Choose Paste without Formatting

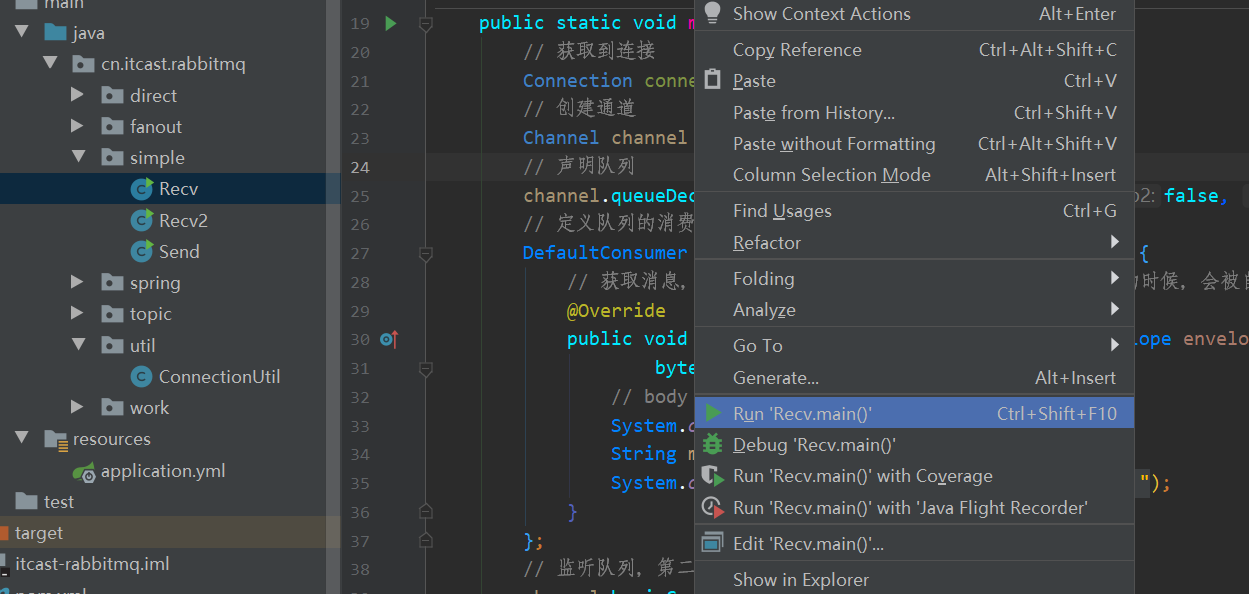coord(914,144)
